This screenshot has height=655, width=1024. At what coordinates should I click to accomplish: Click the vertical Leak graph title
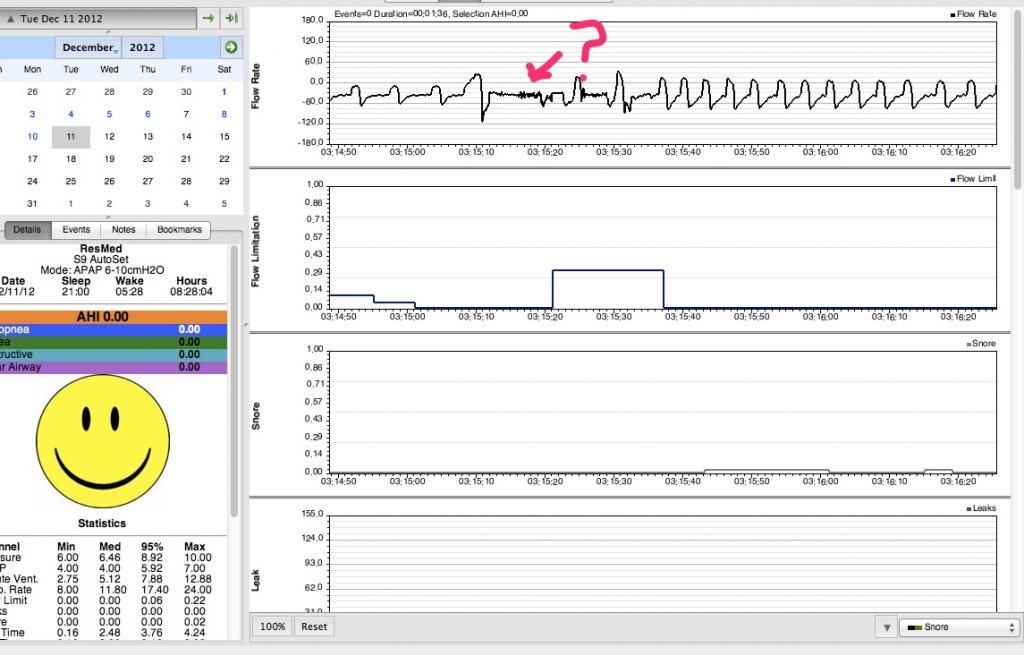click(x=255, y=580)
